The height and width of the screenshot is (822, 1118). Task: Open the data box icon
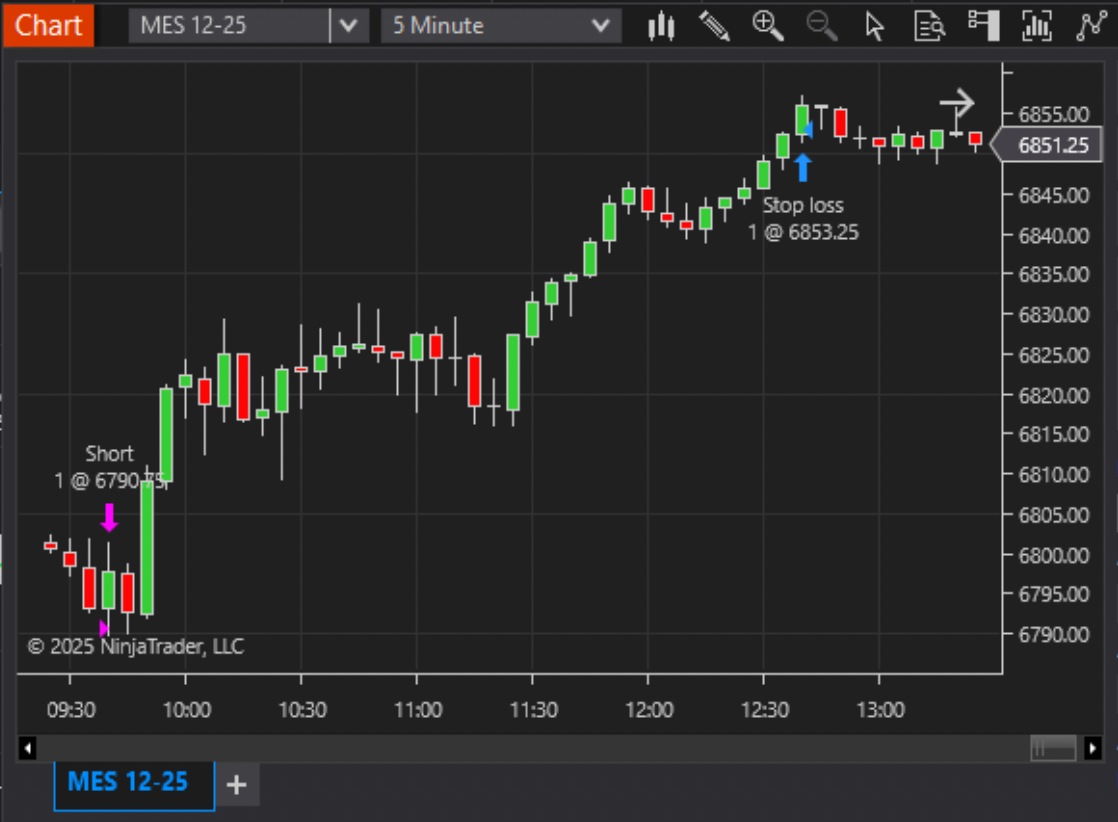tap(929, 26)
